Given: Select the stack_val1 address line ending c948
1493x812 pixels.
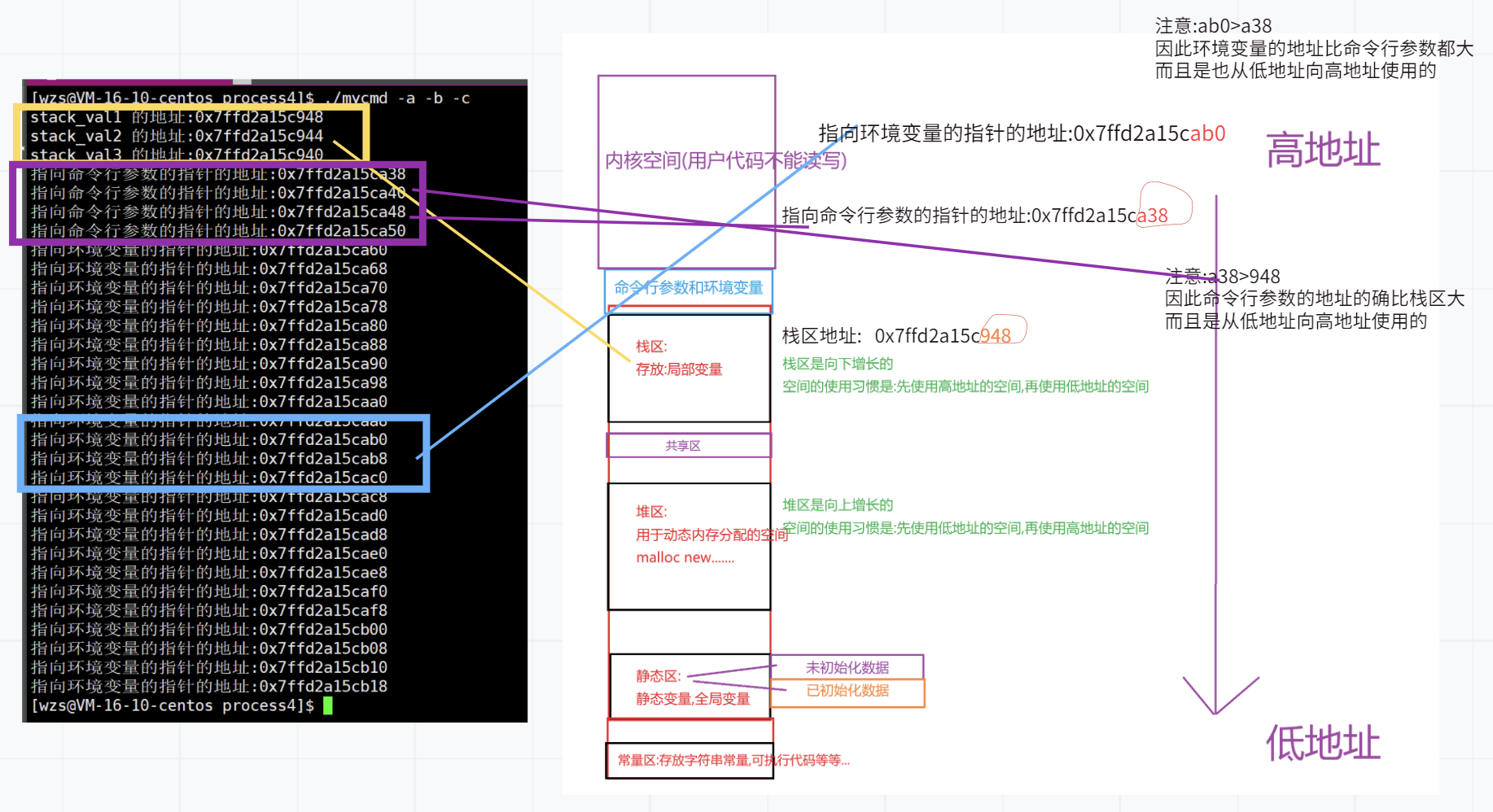Looking at the screenshot, I should point(177,117).
